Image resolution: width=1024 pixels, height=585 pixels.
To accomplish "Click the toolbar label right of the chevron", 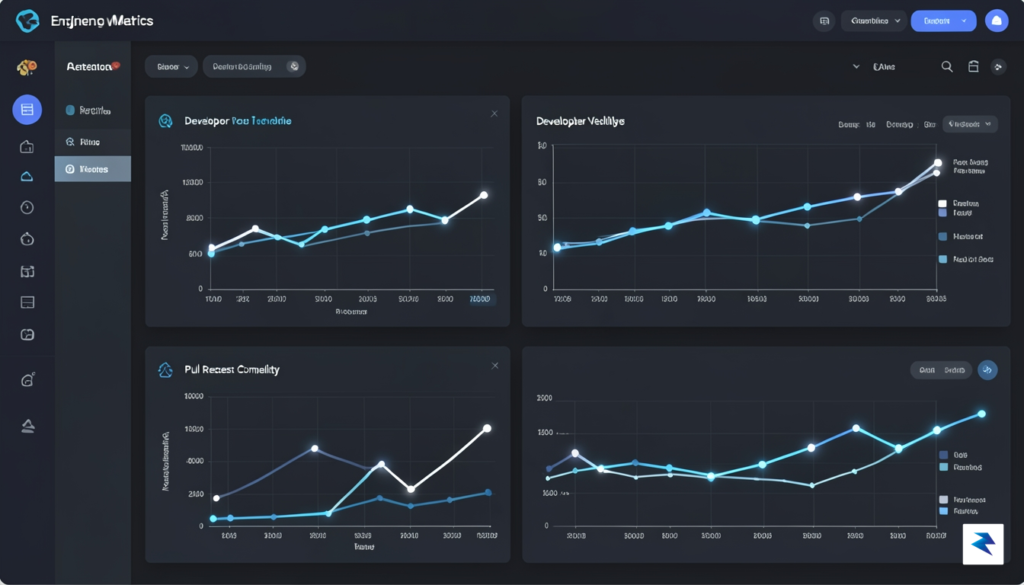I will coord(884,67).
